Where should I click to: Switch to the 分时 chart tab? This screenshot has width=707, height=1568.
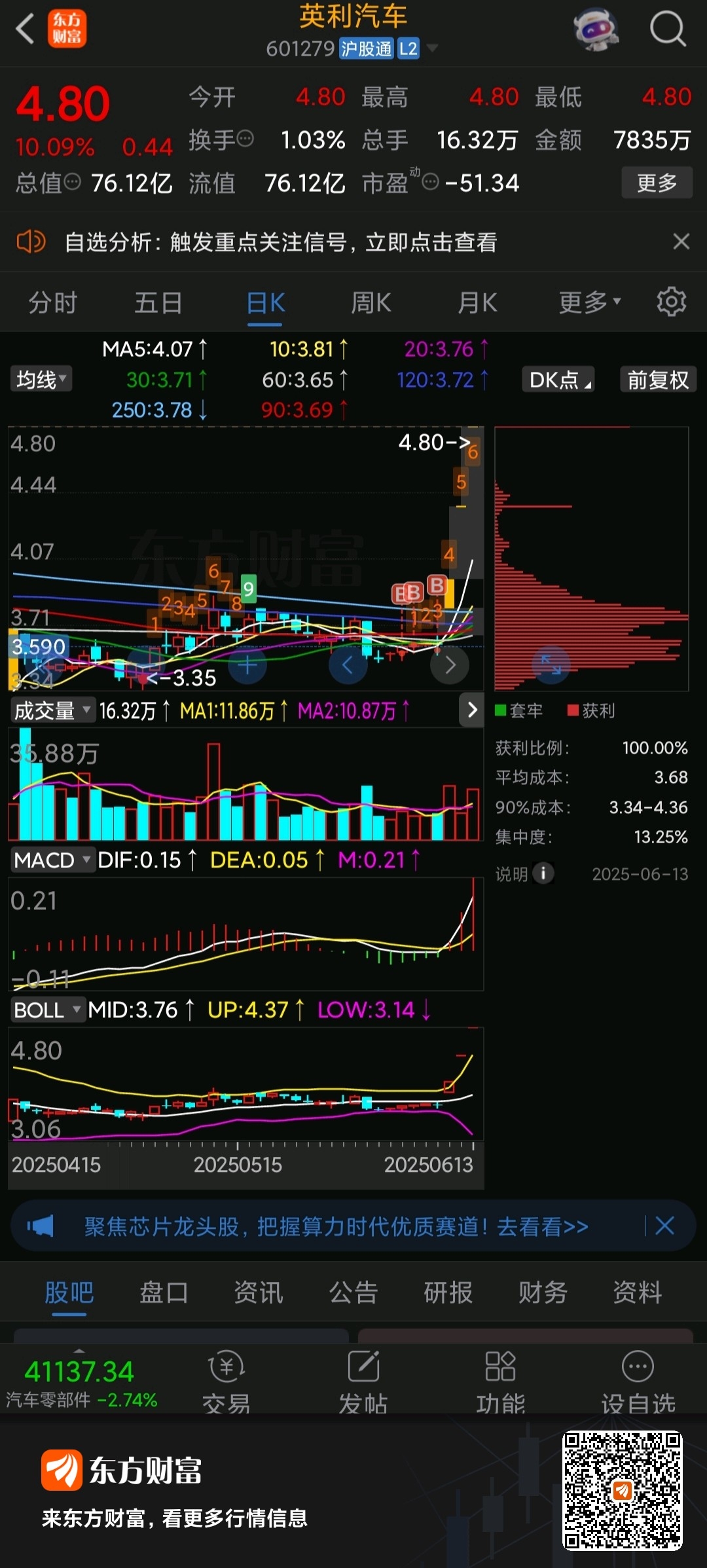coord(52,303)
